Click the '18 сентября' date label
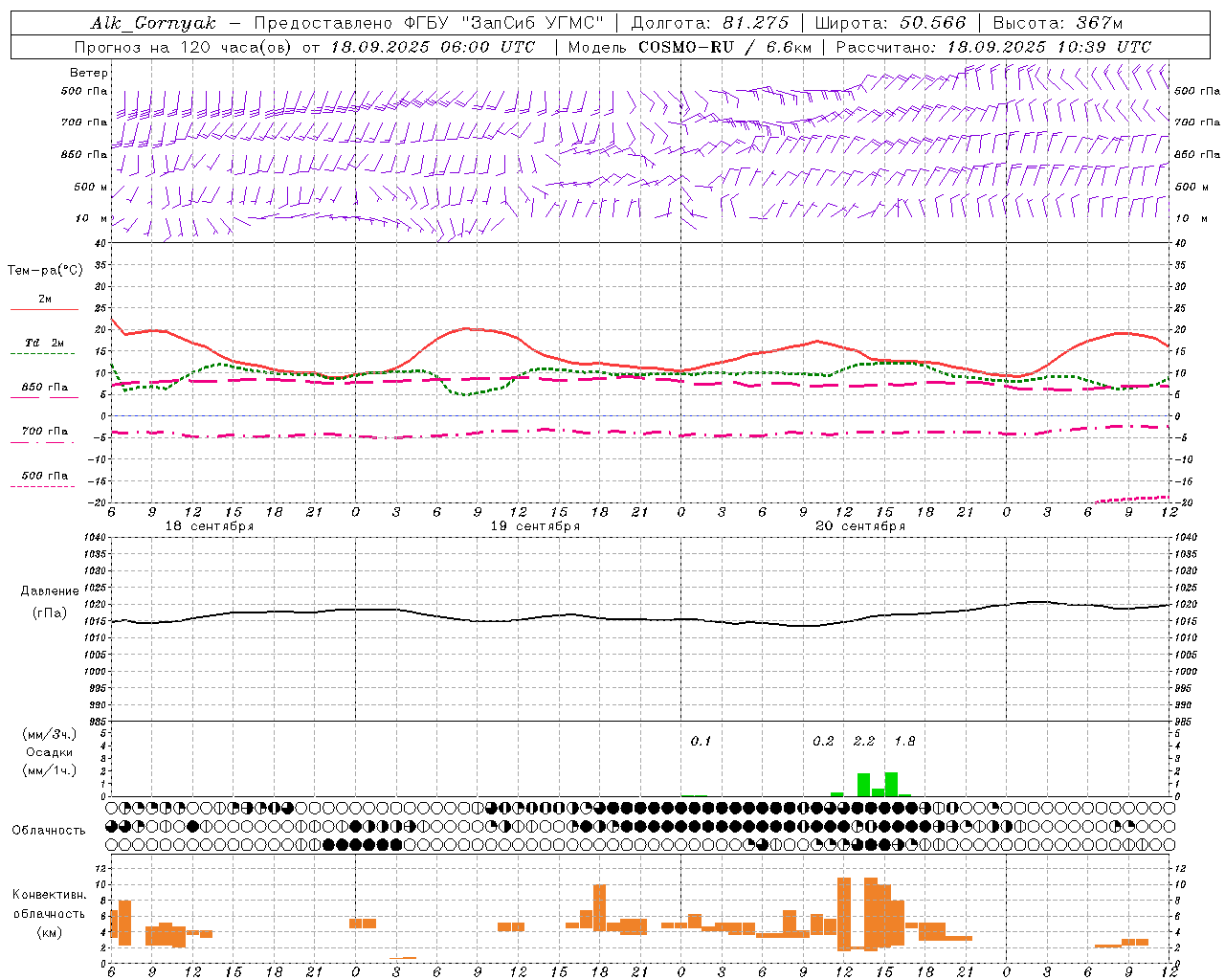Image resolution: width=1225 pixels, height=980 pixels. (x=210, y=526)
